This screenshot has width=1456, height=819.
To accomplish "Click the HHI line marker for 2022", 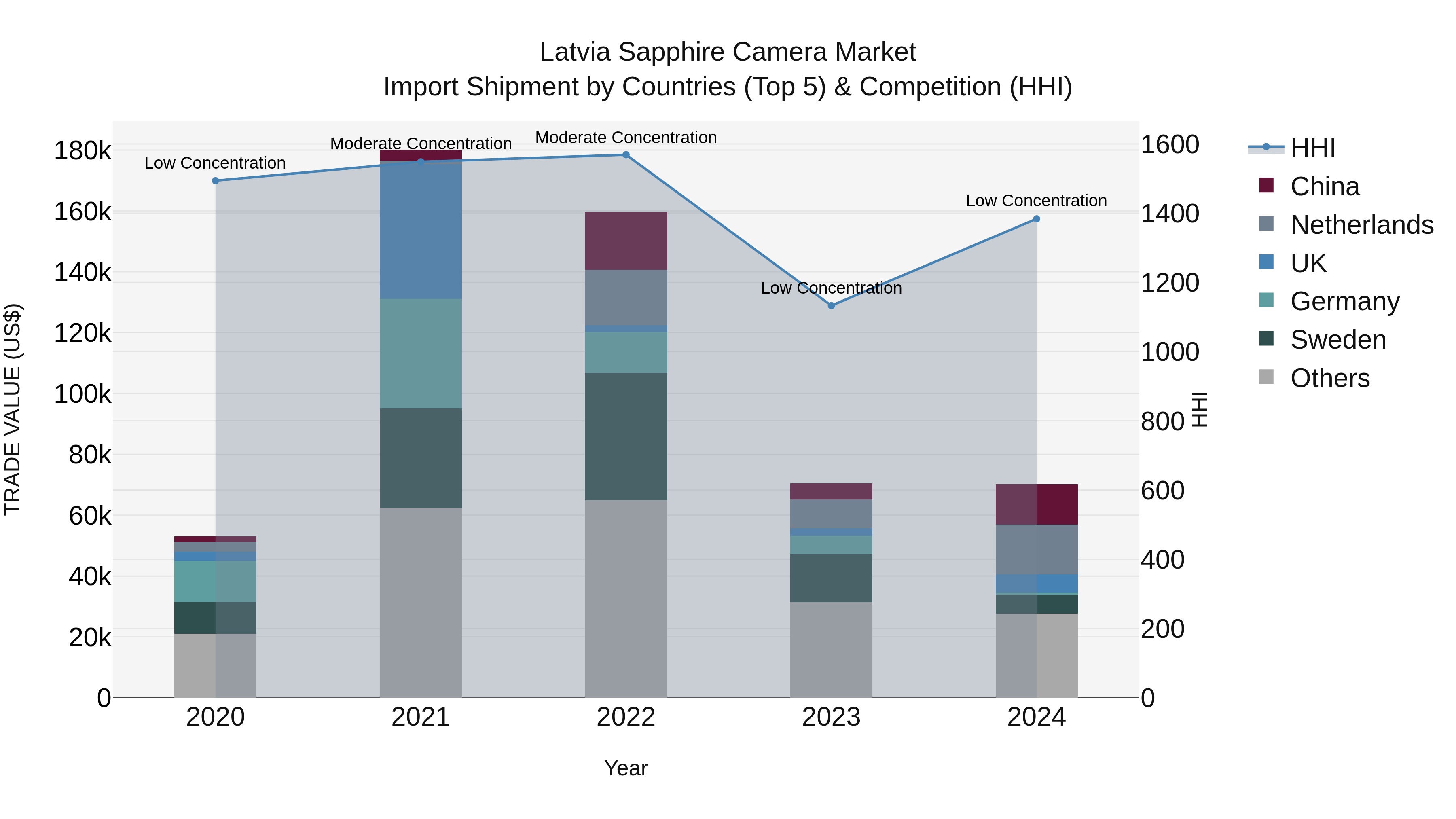I will pos(626,155).
